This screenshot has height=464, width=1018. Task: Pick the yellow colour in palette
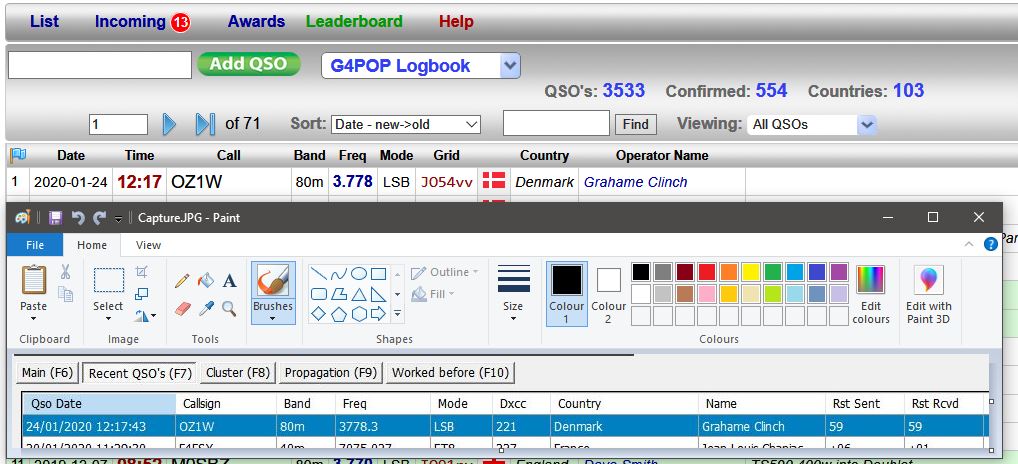(751, 272)
